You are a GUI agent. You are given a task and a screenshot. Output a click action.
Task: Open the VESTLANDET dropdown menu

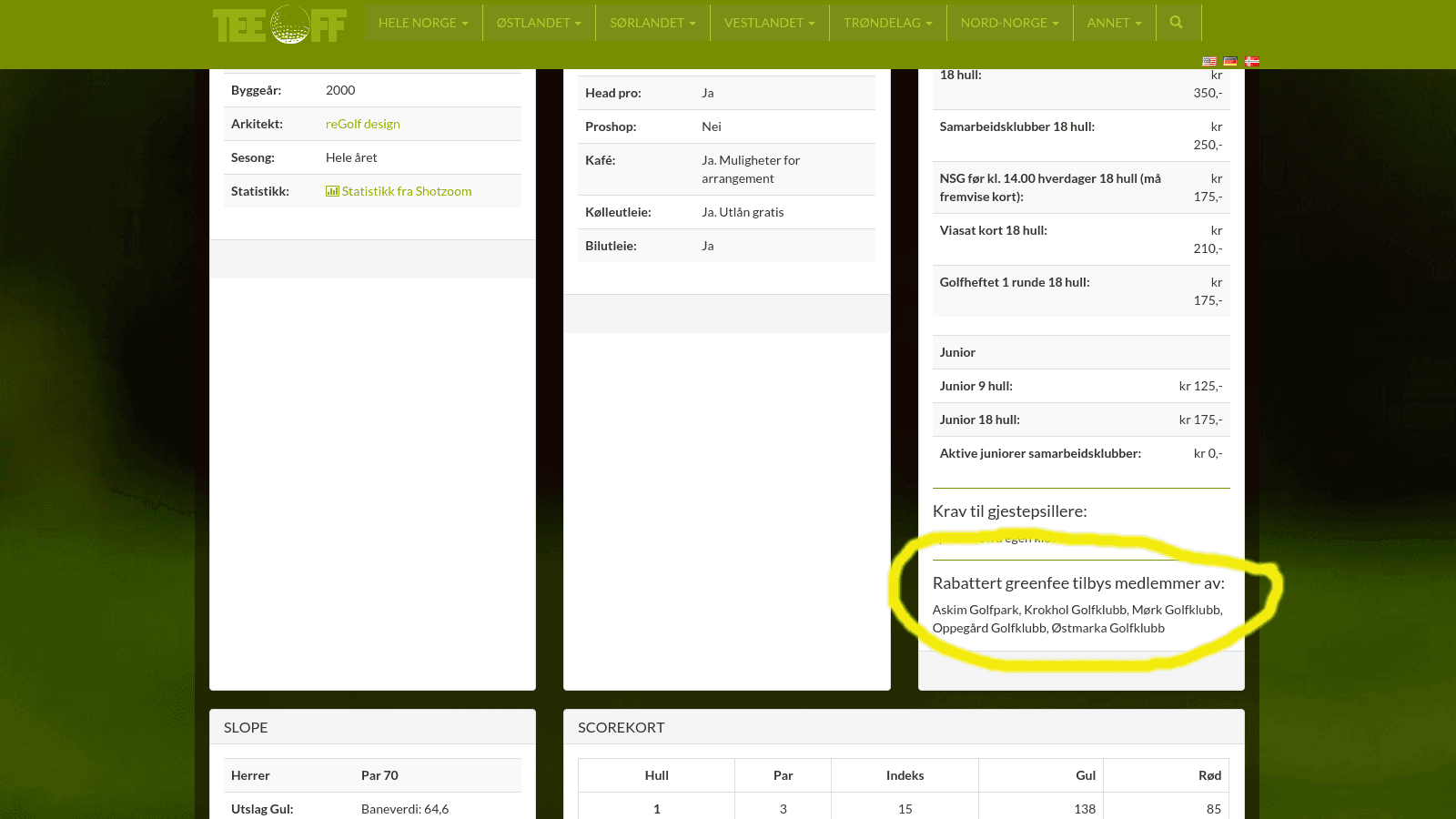(x=769, y=23)
